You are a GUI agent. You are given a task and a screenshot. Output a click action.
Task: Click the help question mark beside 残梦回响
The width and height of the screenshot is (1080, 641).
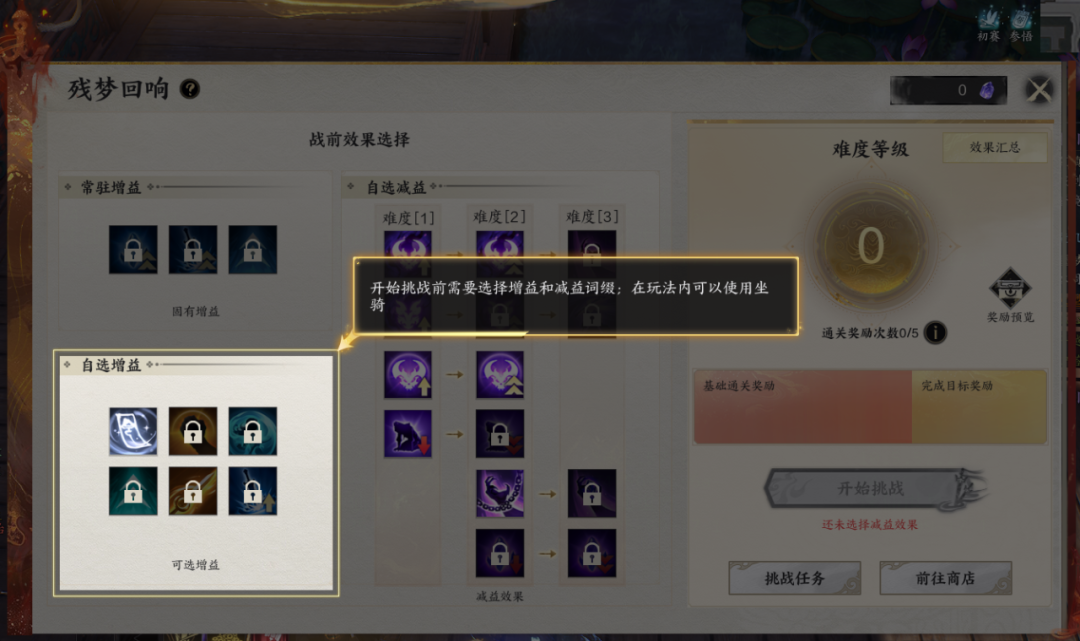(189, 89)
